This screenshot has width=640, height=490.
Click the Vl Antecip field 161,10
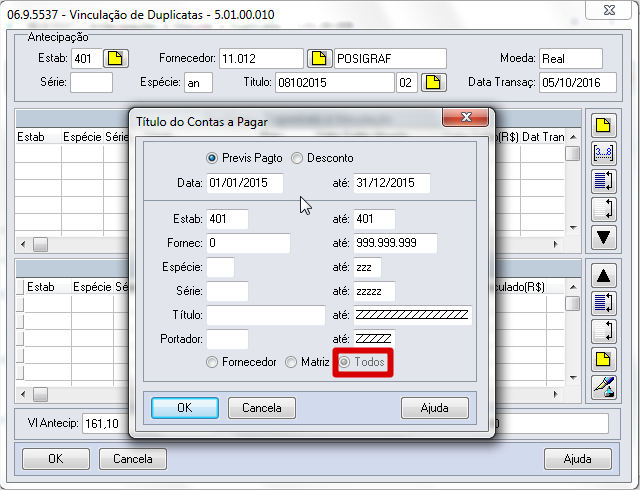pyautogui.click(x=107, y=423)
